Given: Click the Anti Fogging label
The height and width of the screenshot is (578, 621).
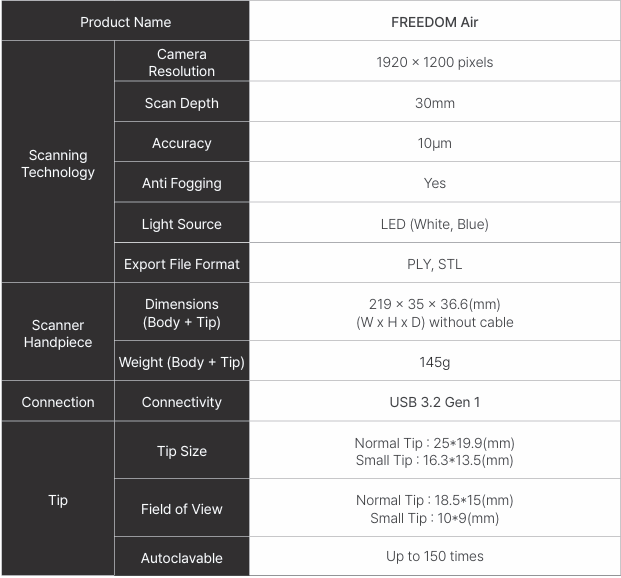Looking at the screenshot, I should point(181,183).
